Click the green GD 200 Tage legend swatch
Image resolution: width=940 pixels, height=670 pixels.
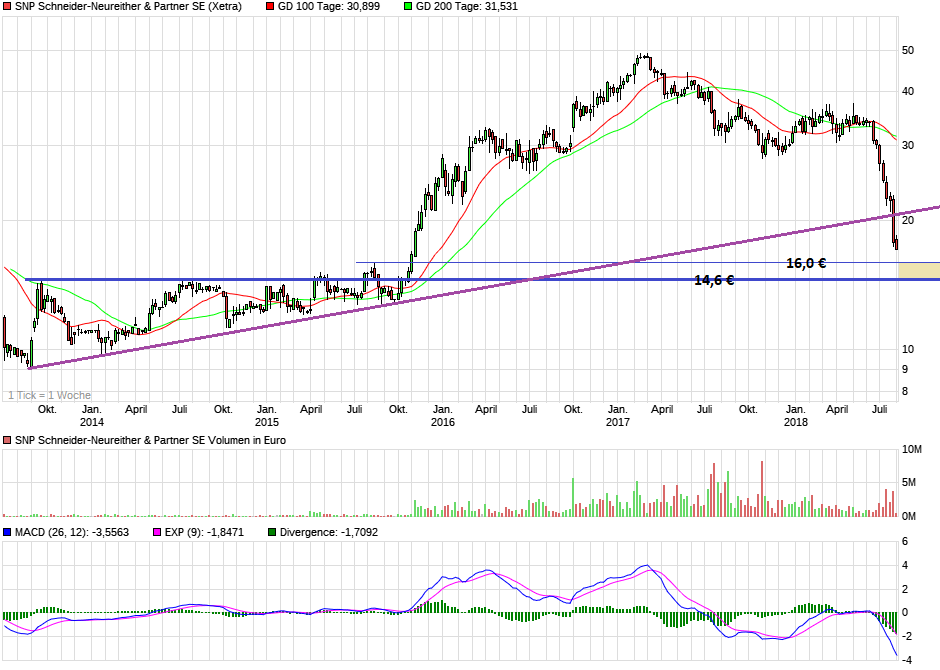(x=408, y=7)
